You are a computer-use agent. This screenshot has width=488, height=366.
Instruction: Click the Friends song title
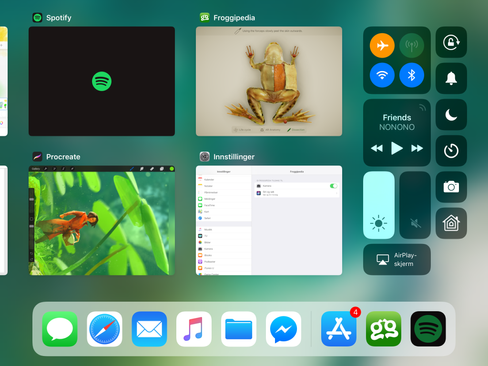(x=397, y=117)
